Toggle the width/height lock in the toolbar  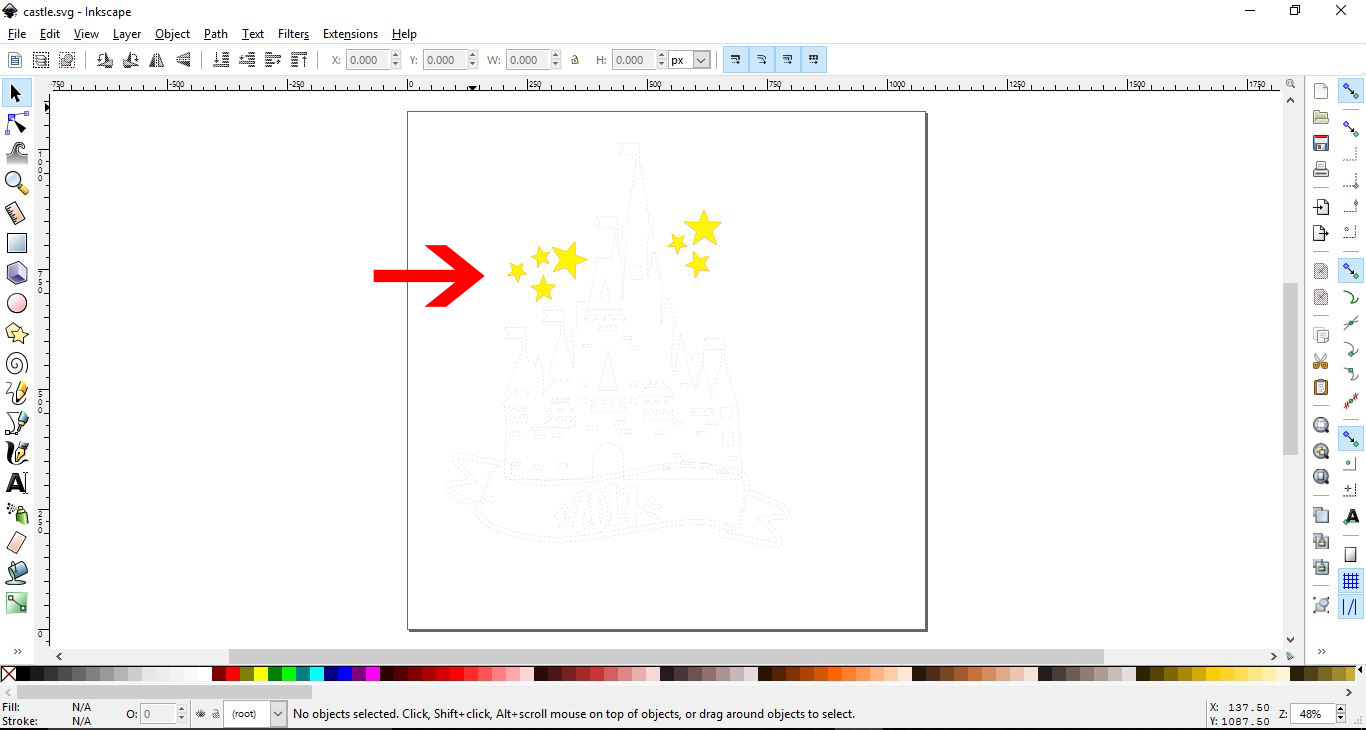pos(575,59)
